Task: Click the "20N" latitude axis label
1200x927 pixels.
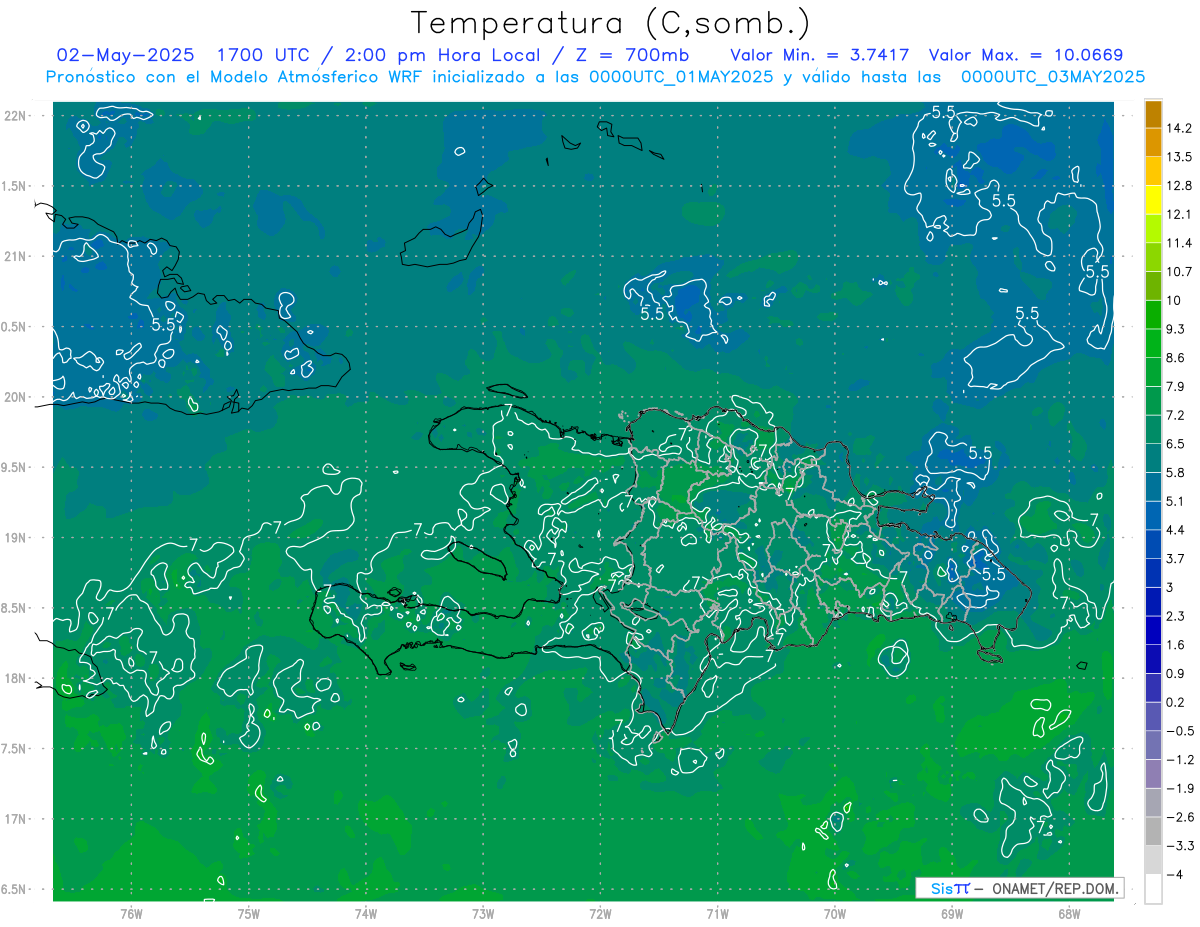Action: coord(15,397)
